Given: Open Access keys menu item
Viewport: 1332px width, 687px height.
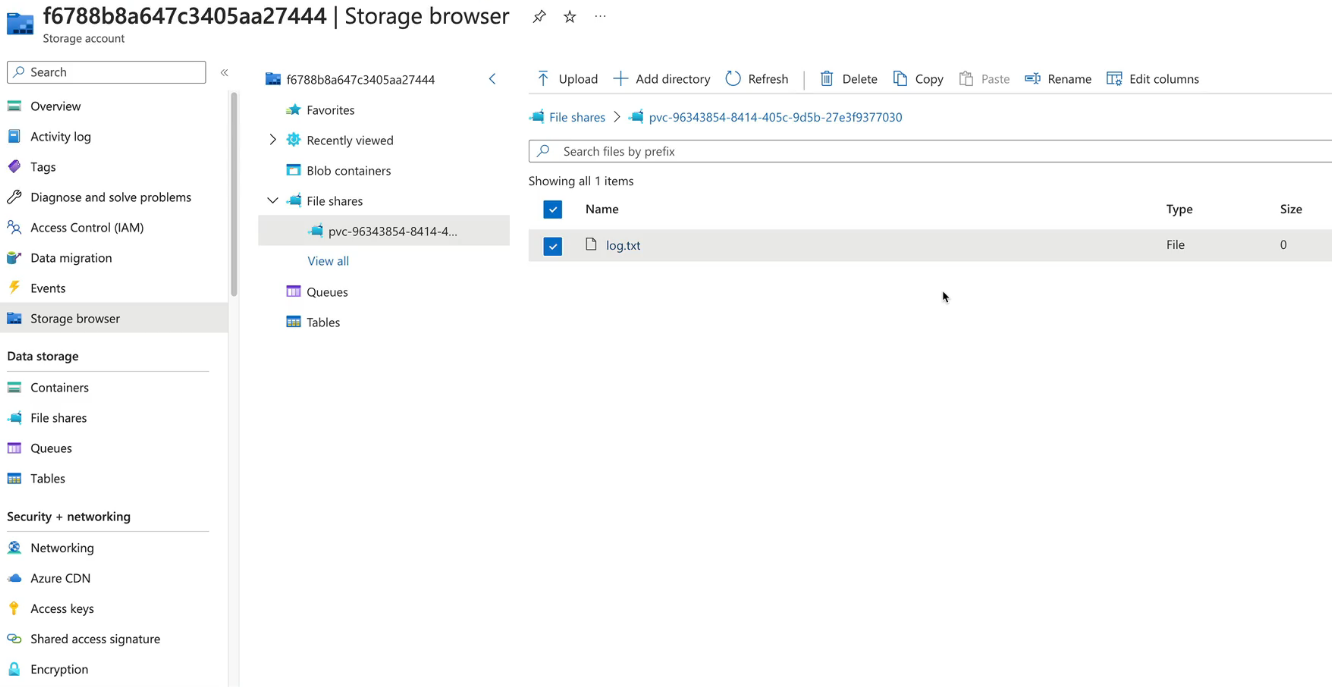Looking at the screenshot, I should [62, 609].
